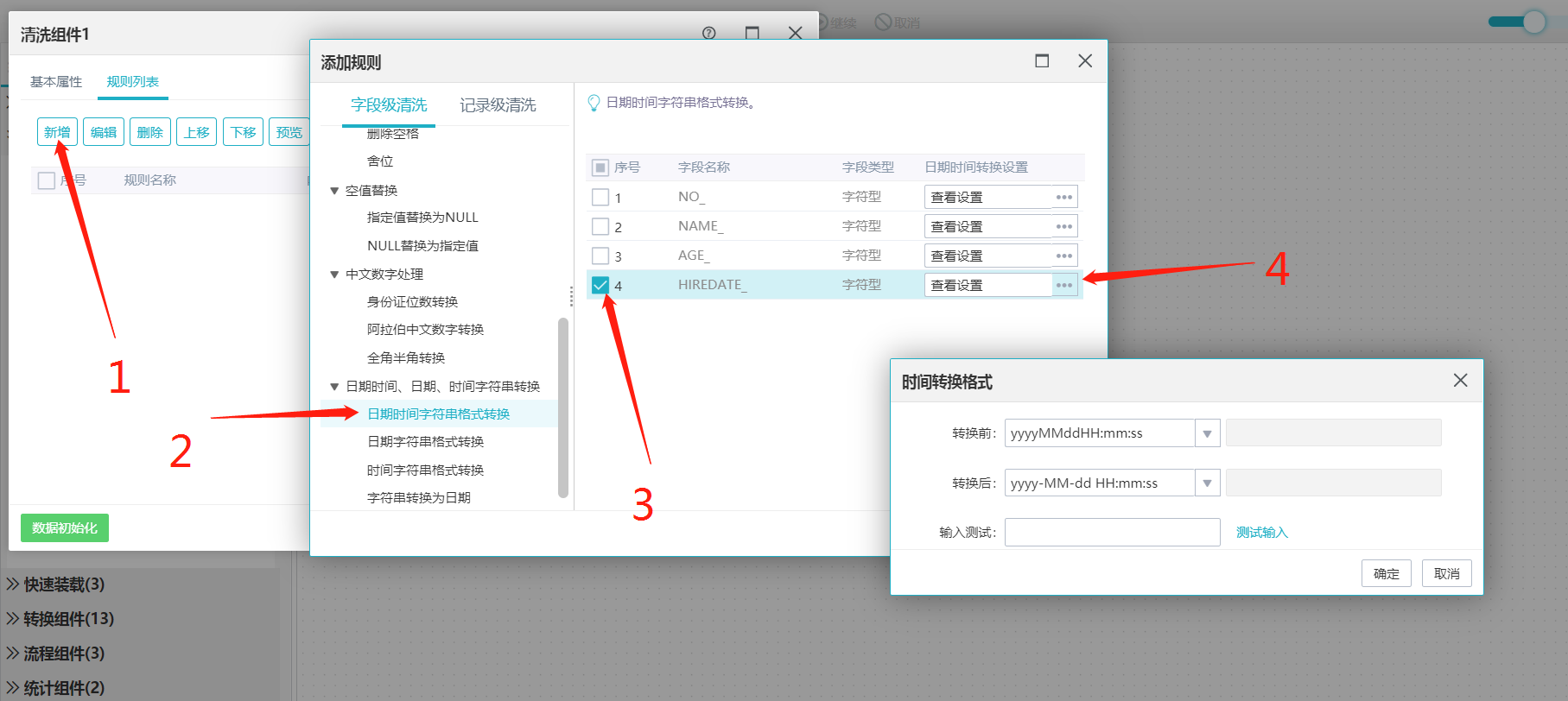Screen dimensions: 1568x701
Task: Click the 输入测试 input field
Action: (x=1112, y=533)
